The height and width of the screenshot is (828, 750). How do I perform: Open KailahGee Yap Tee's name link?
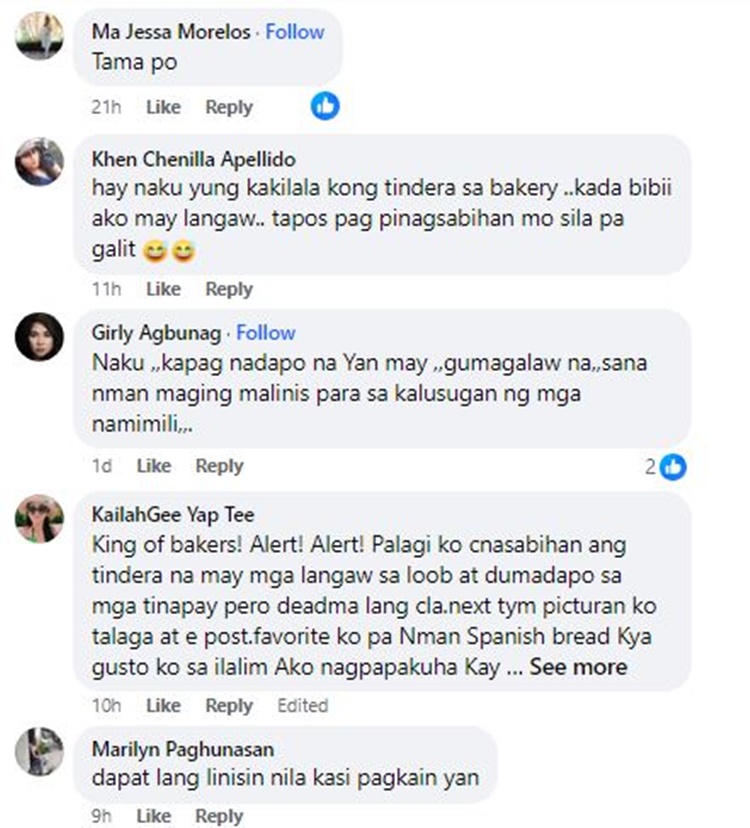pos(173,514)
